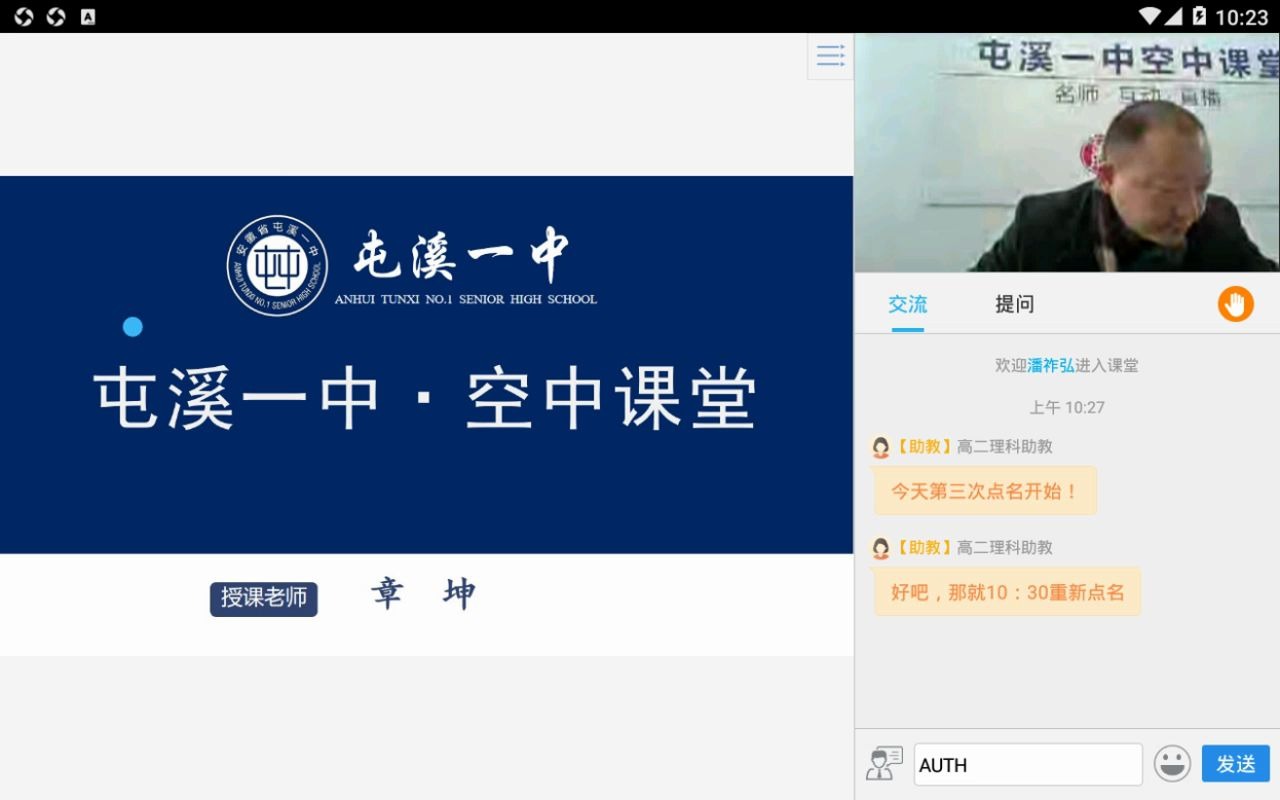Open the emoji smiley picker
The height and width of the screenshot is (800, 1280).
(1172, 764)
